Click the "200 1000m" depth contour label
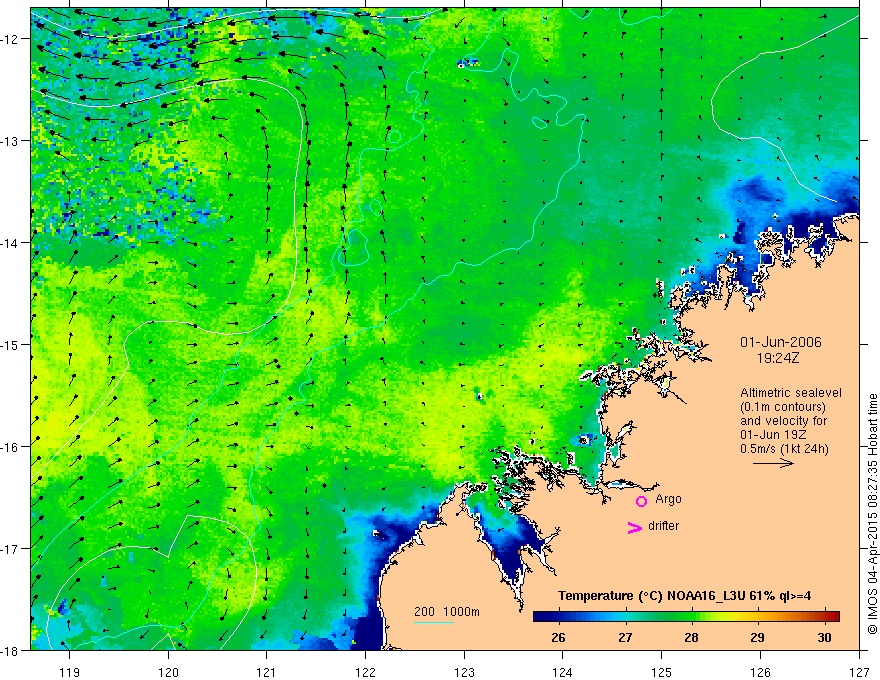880x680 pixels. tap(447, 612)
